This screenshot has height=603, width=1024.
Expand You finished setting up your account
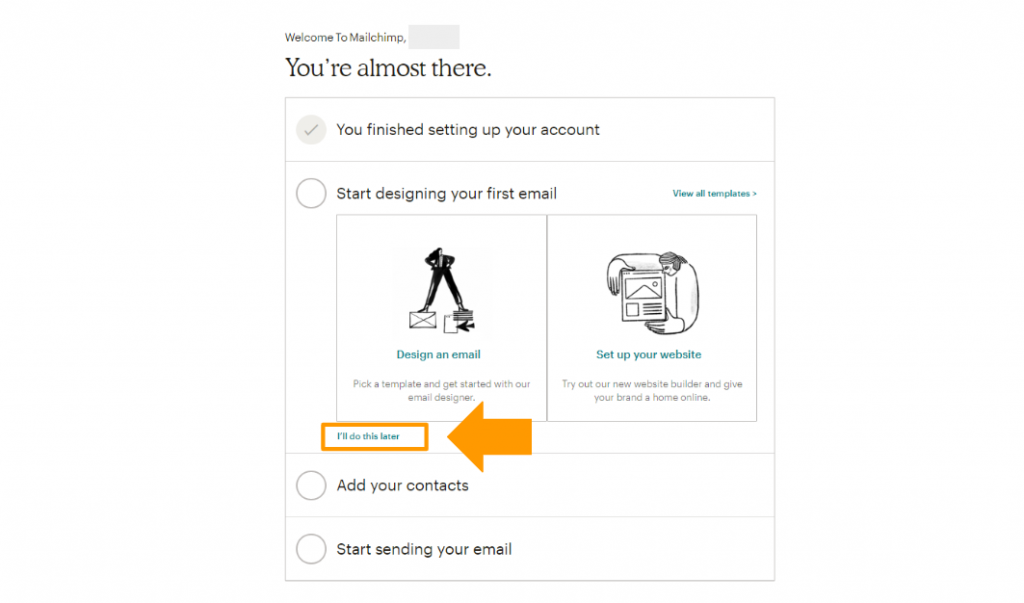tap(468, 130)
